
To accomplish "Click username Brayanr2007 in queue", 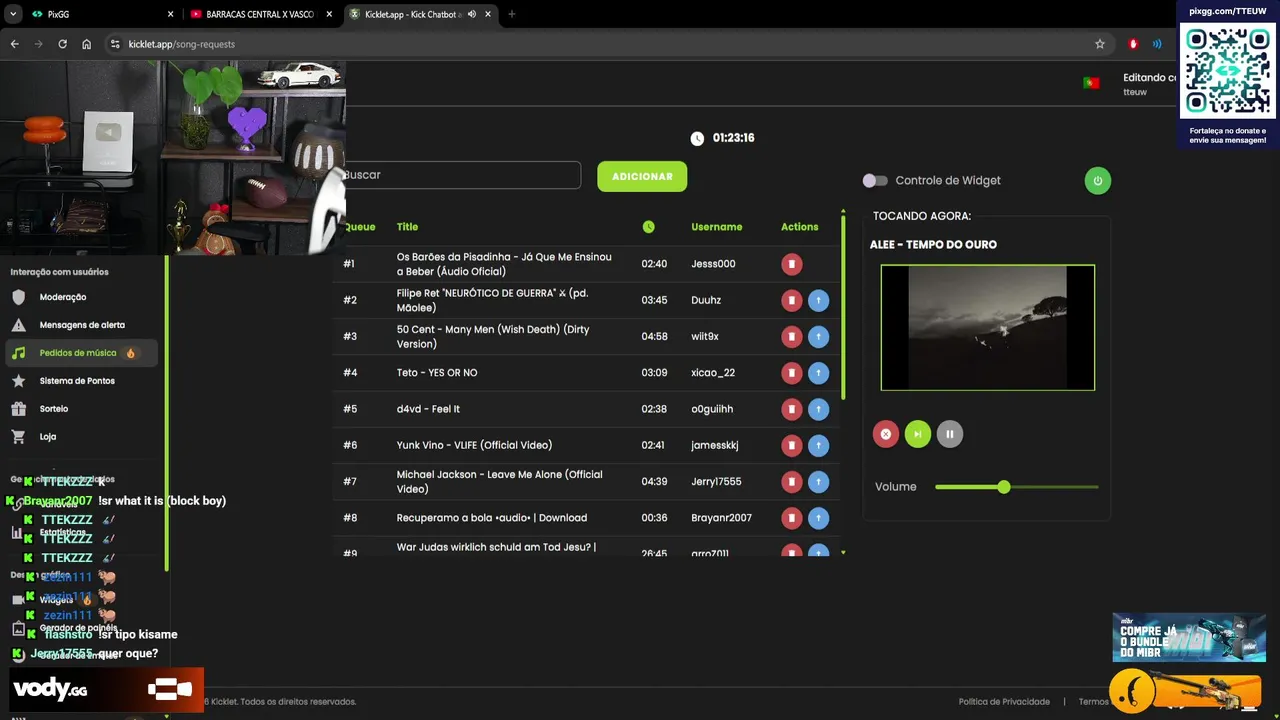I will pyautogui.click(x=721, y=518).
